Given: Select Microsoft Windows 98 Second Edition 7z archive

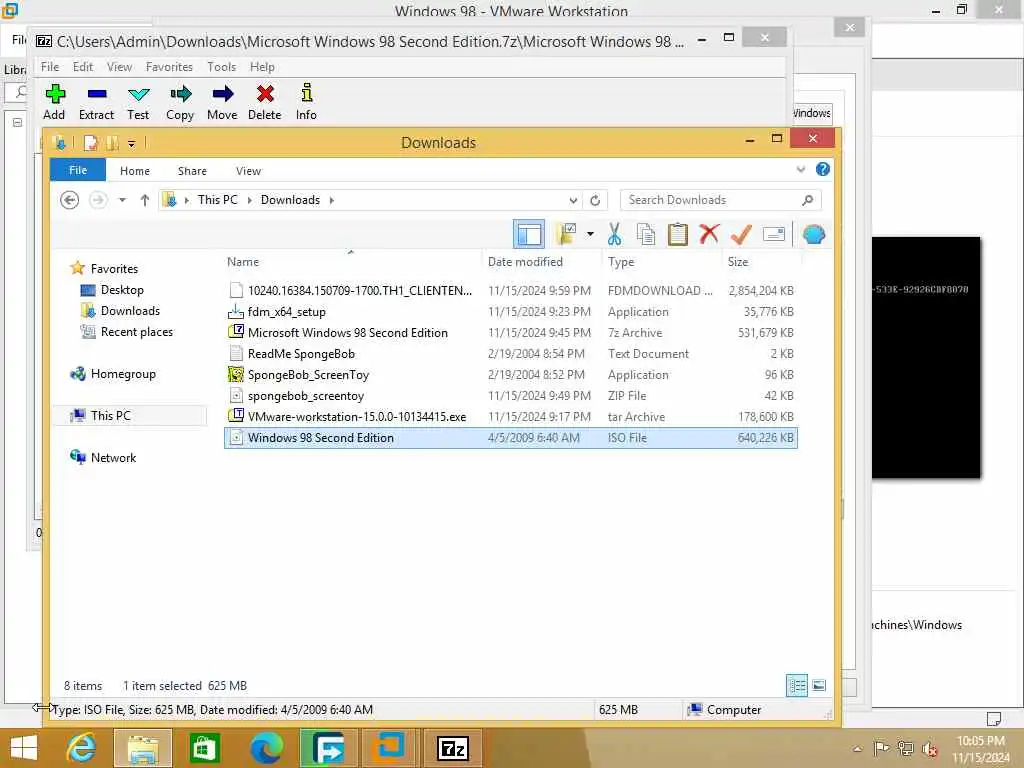Looking at the screenshot, I should [510, 333].
